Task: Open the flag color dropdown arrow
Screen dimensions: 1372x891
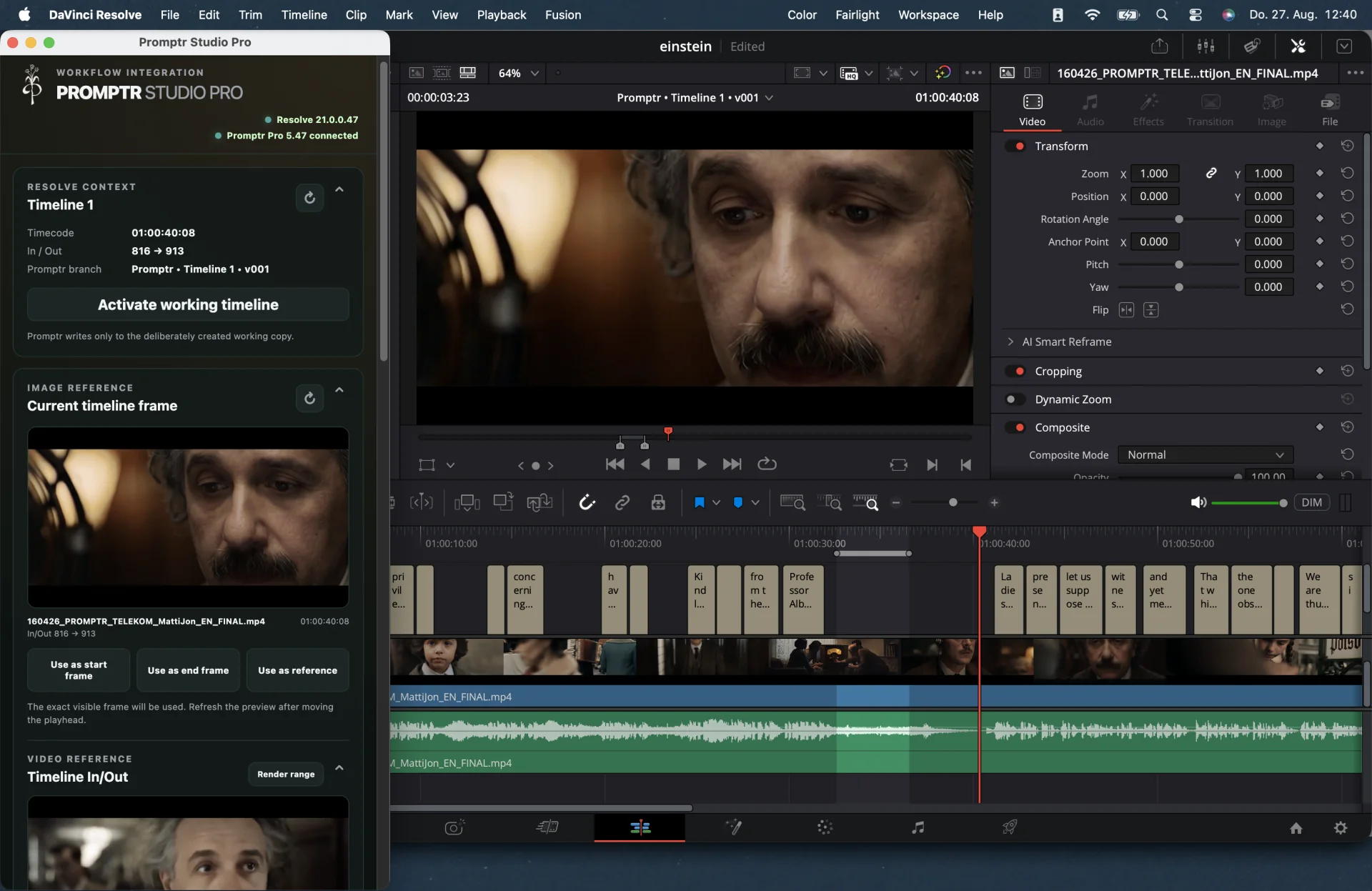Action: [716, 503]
